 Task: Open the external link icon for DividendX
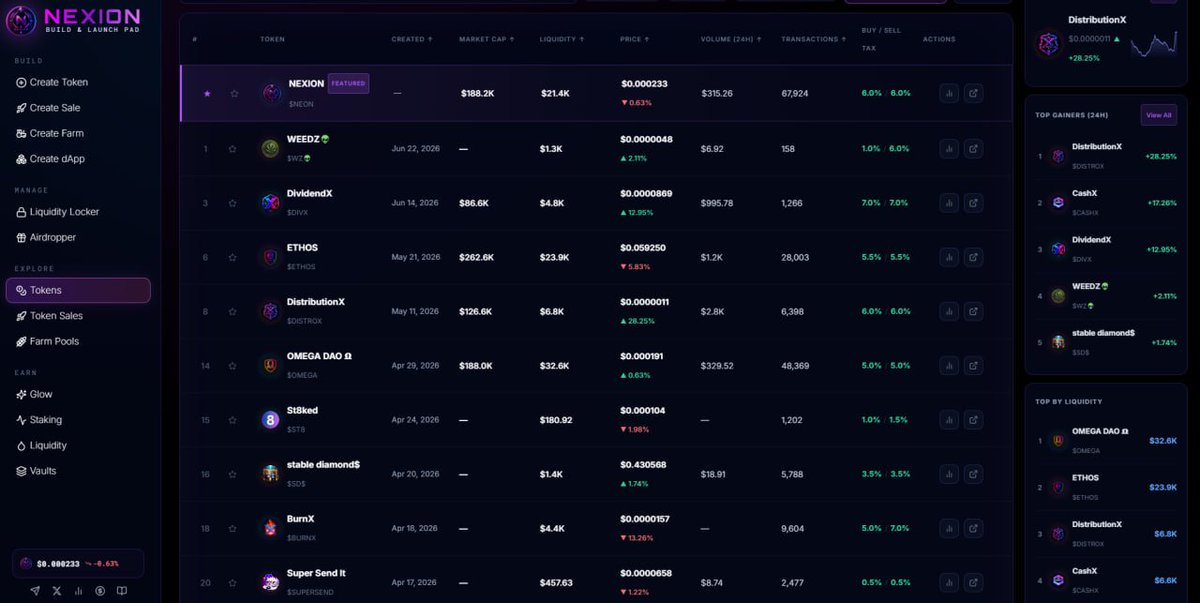coord(973,203)
